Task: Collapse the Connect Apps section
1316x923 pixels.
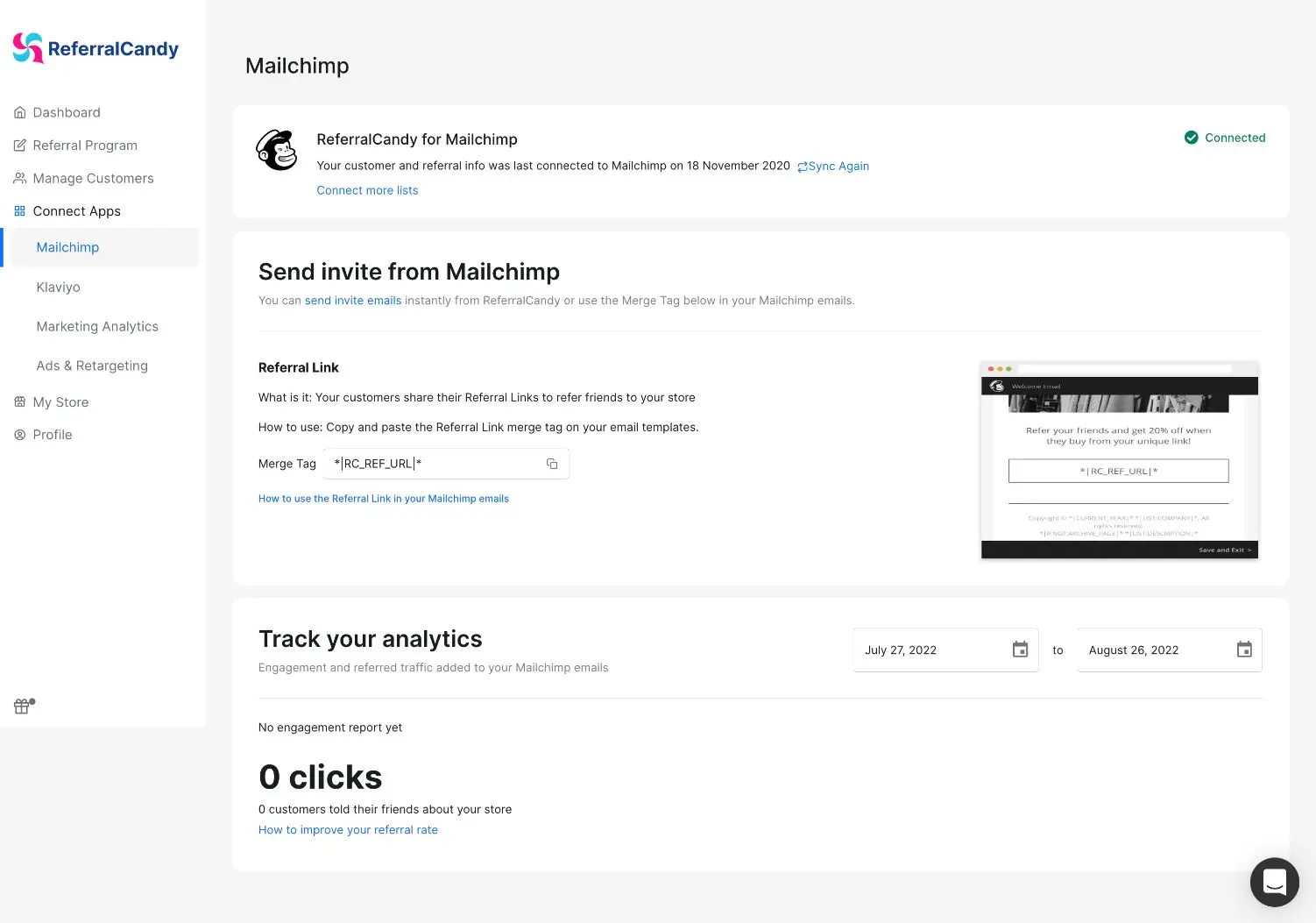Action: click(x=77, y=211)
